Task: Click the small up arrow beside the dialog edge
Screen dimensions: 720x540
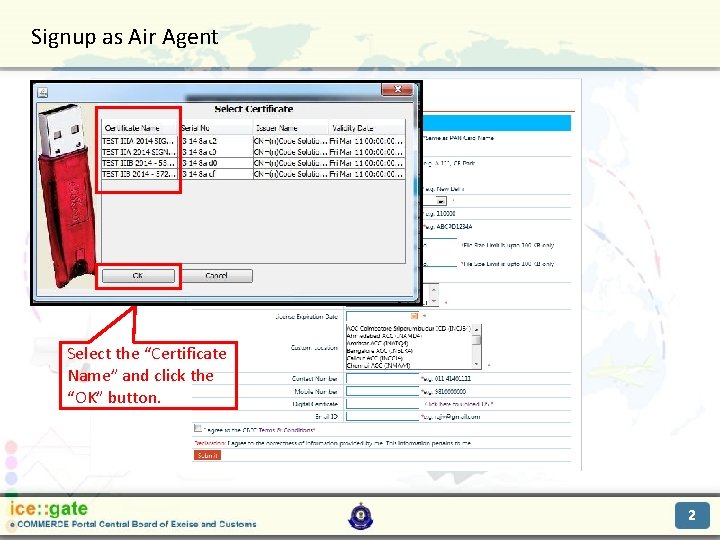Action: point(433,288)
